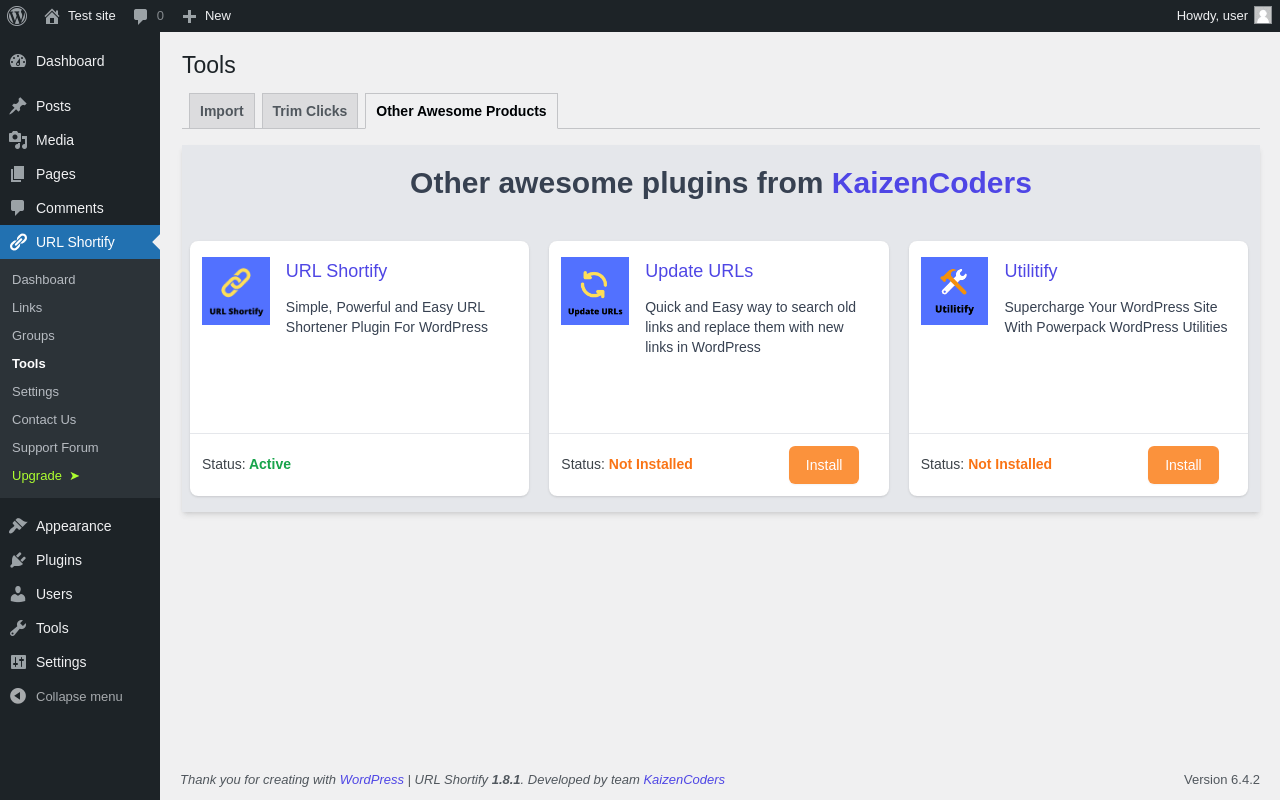Click the Update URLs plugin icon

coord(595,291)
